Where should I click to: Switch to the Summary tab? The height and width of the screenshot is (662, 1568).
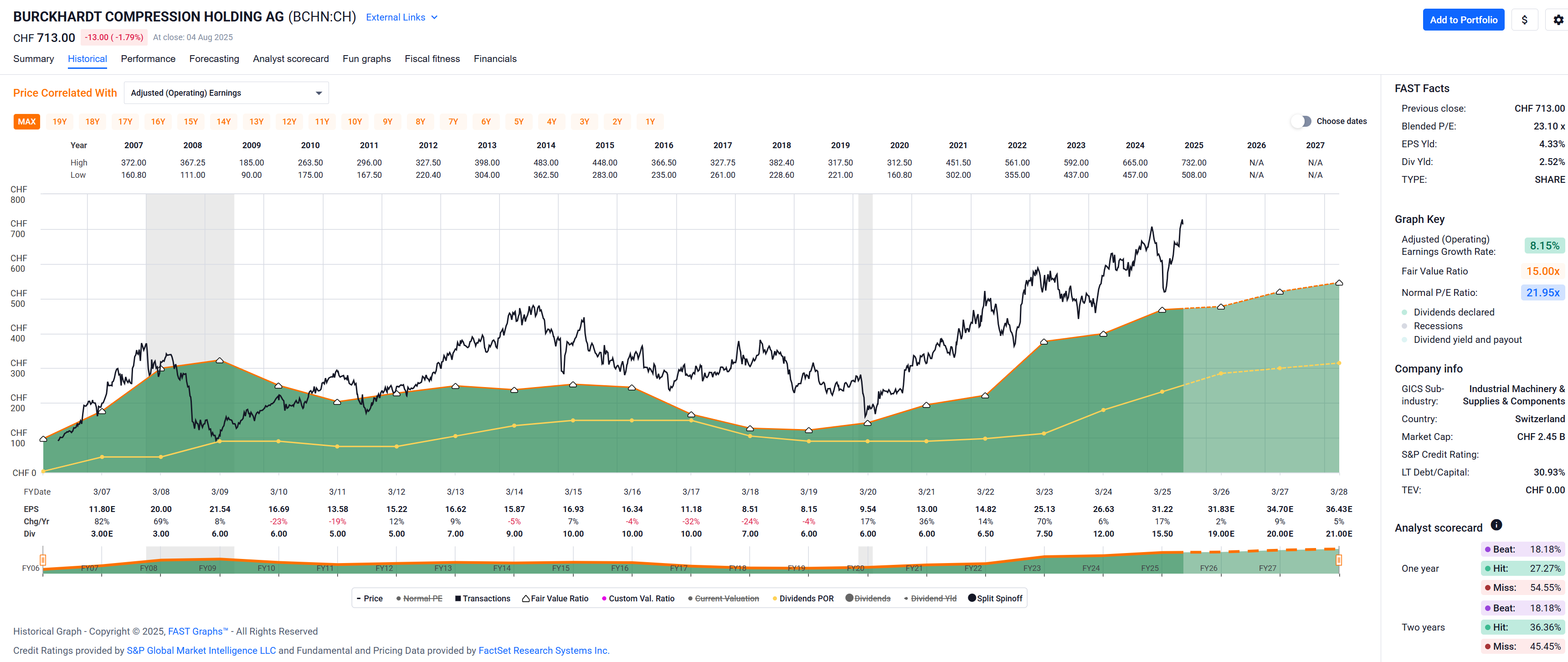tap(33, 58)
